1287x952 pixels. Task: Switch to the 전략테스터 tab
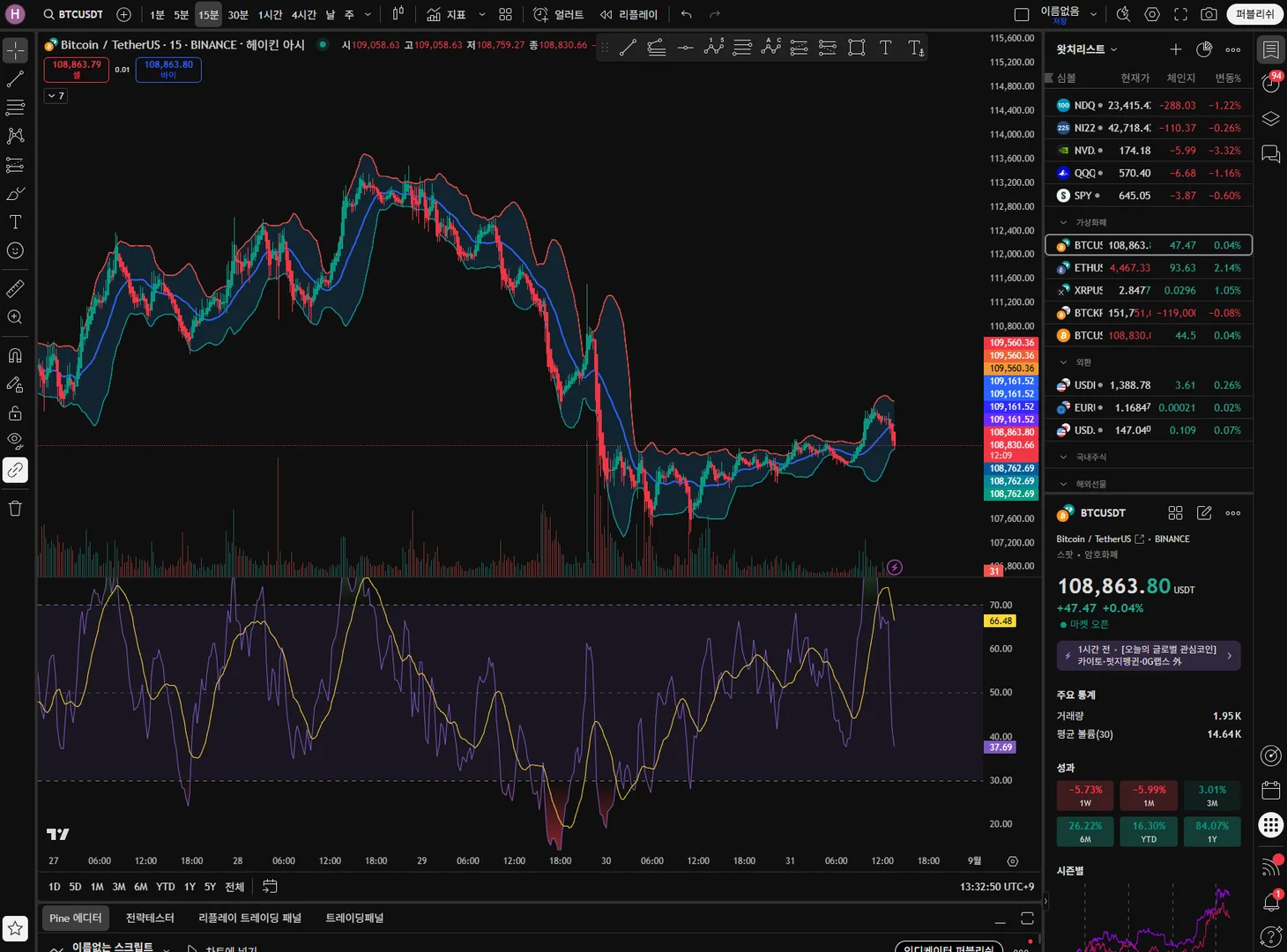coord(150,918)
